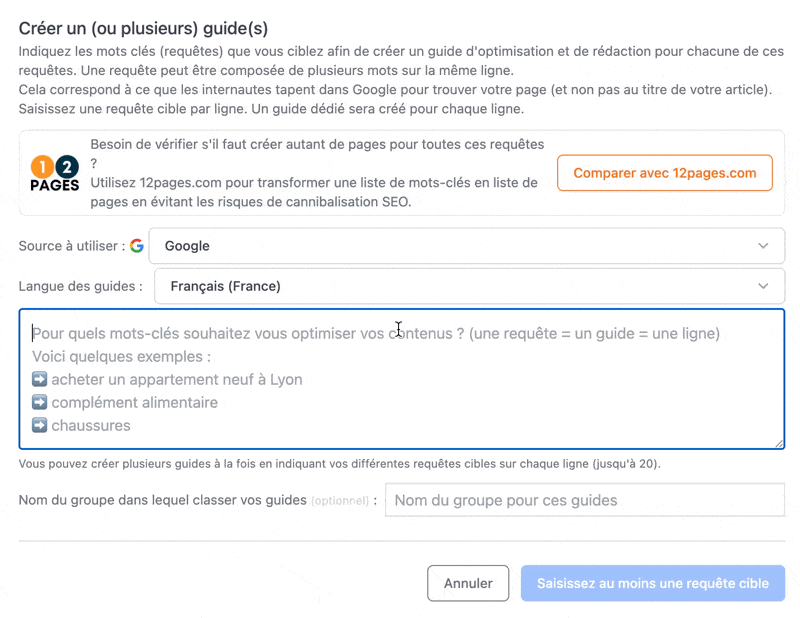800x618 pixels.
Task: Expand source list via its chevron arrow
Action: point(764,246)
